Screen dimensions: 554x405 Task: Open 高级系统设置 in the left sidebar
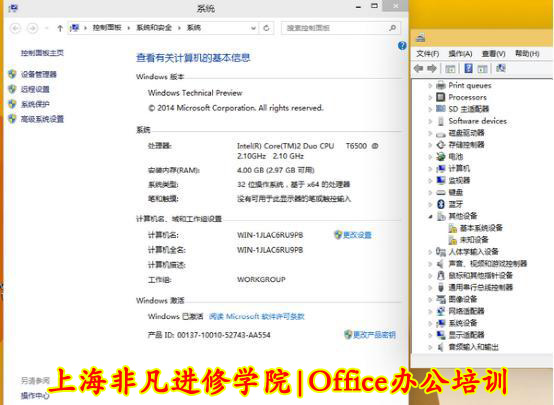point(42,119)
